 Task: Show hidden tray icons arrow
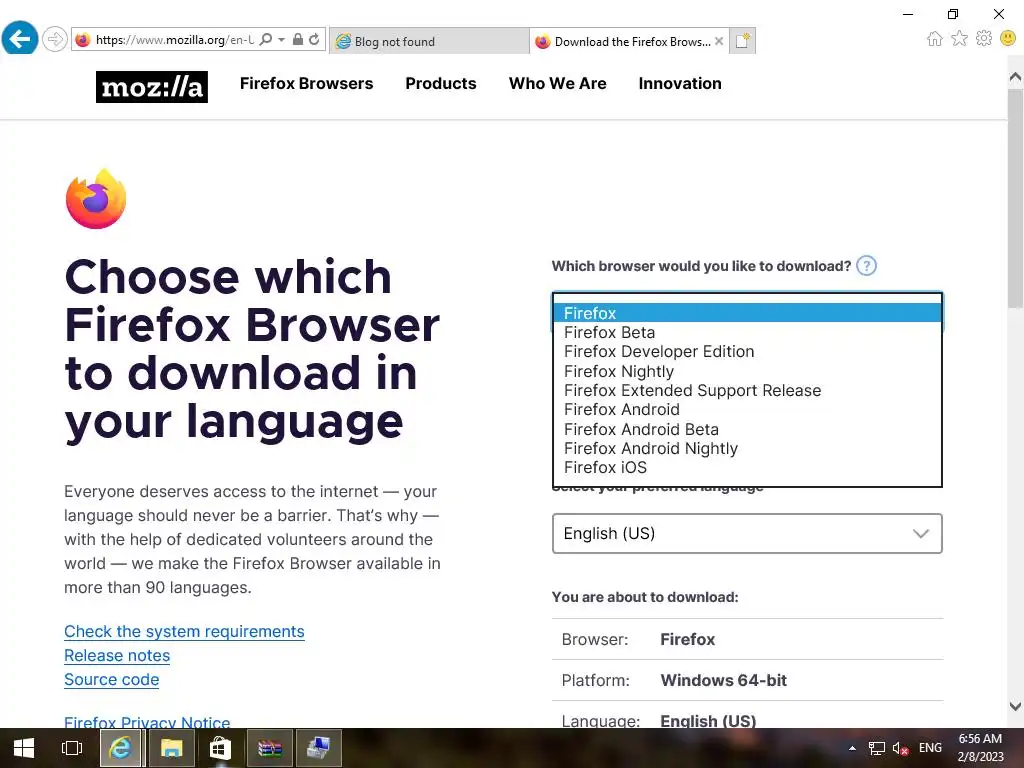[x=852, y=748]
